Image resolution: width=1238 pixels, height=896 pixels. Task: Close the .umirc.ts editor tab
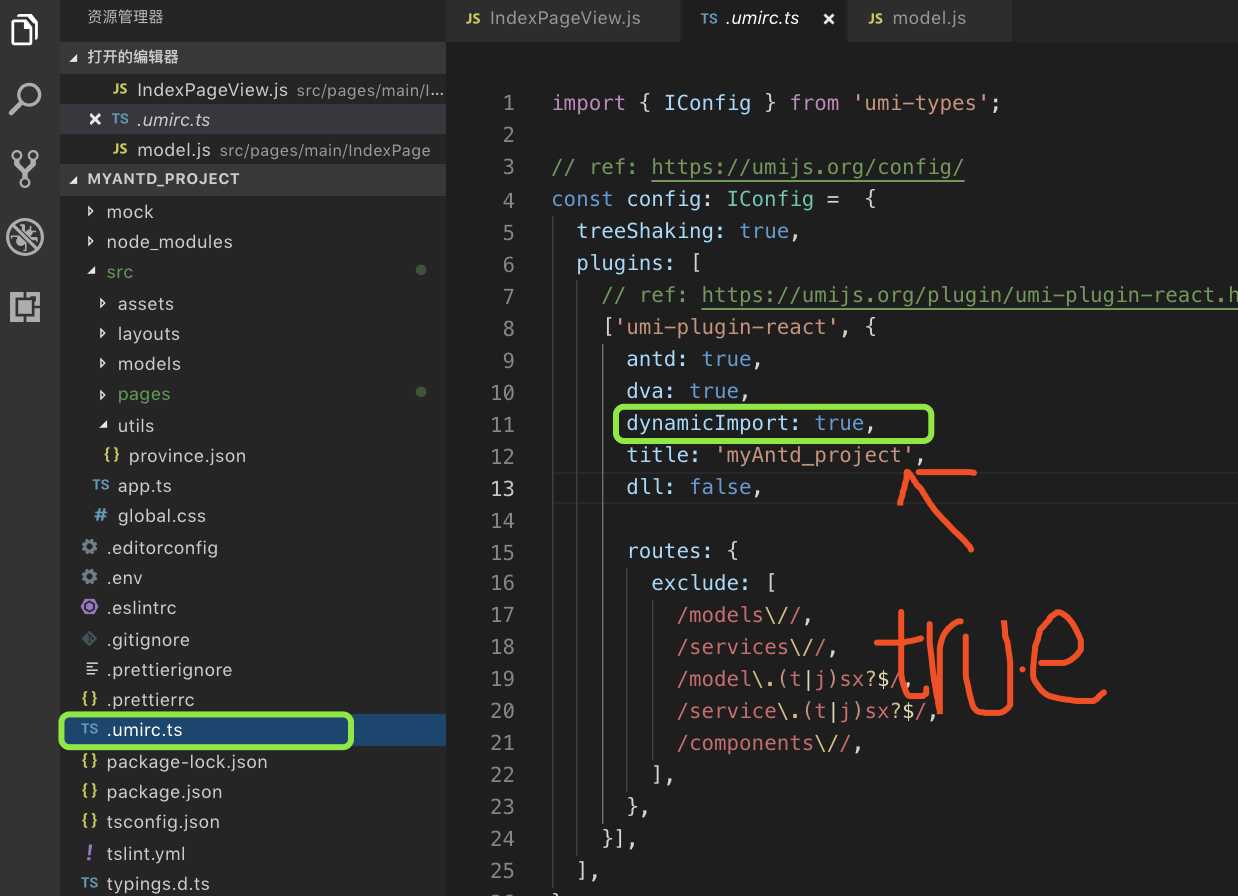[x=829, y=19]
